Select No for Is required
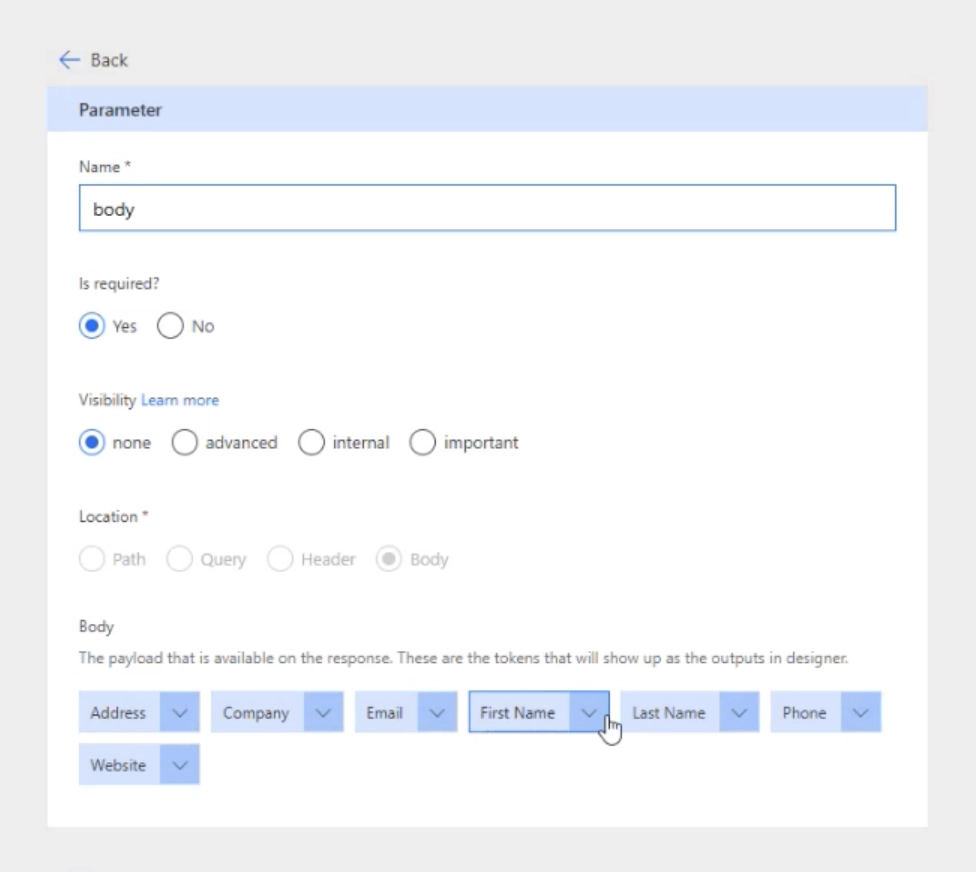Image resolution: width=976 pixels, height=872 pixels. point(170,327)
